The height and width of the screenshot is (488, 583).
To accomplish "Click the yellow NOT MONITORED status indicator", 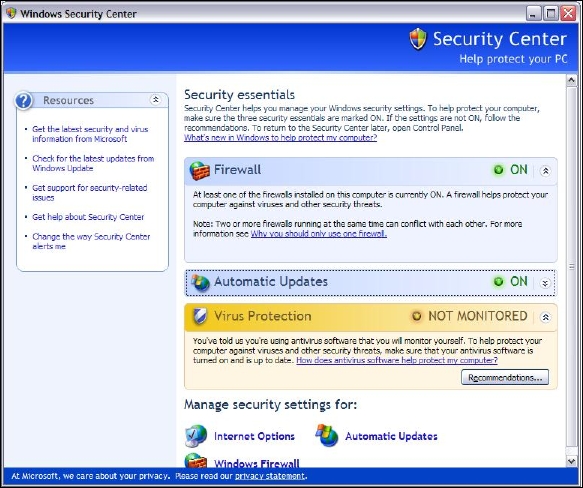I will tap(416, 316).
